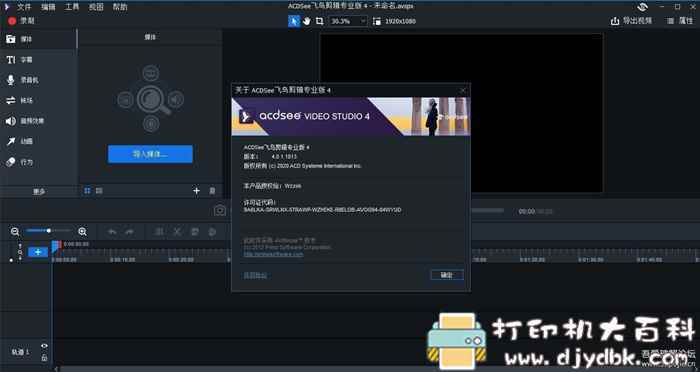Select the arrow pointer tool
Image resolution: width=700 pixels, height=372 pixels.
coord(294,21)
